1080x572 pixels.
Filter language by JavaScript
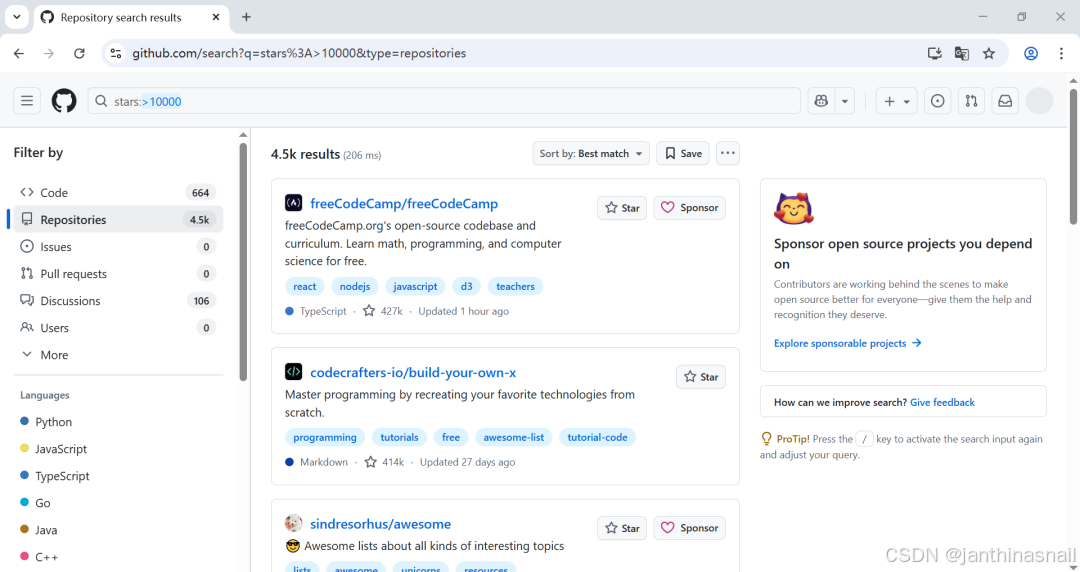click(54, 449)
